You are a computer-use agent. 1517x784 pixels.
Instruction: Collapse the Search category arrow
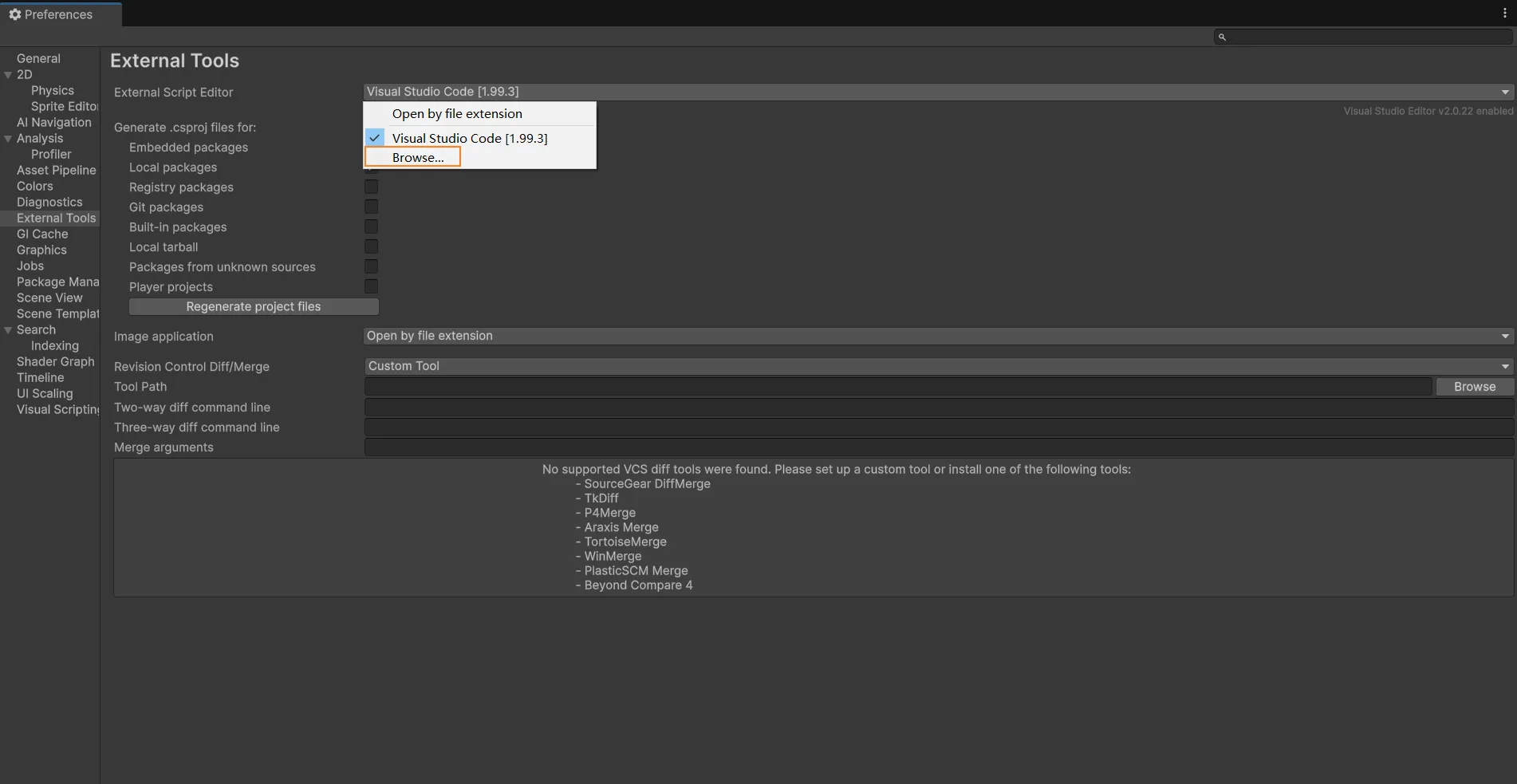8,330
